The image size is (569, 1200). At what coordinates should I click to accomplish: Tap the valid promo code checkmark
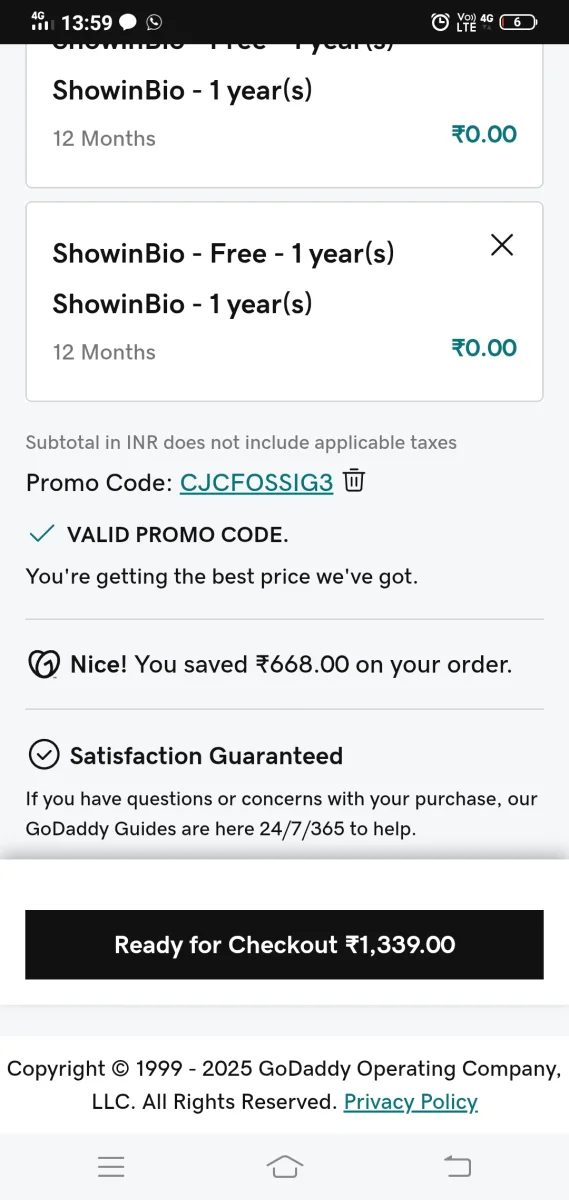(41, 534)
